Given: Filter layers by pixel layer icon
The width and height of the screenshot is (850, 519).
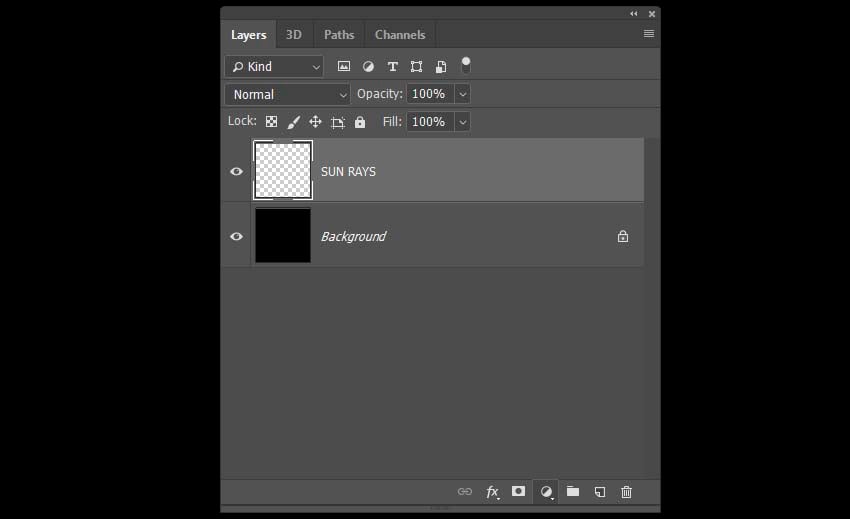Looking at the screenshot, I should pos(344,67).
